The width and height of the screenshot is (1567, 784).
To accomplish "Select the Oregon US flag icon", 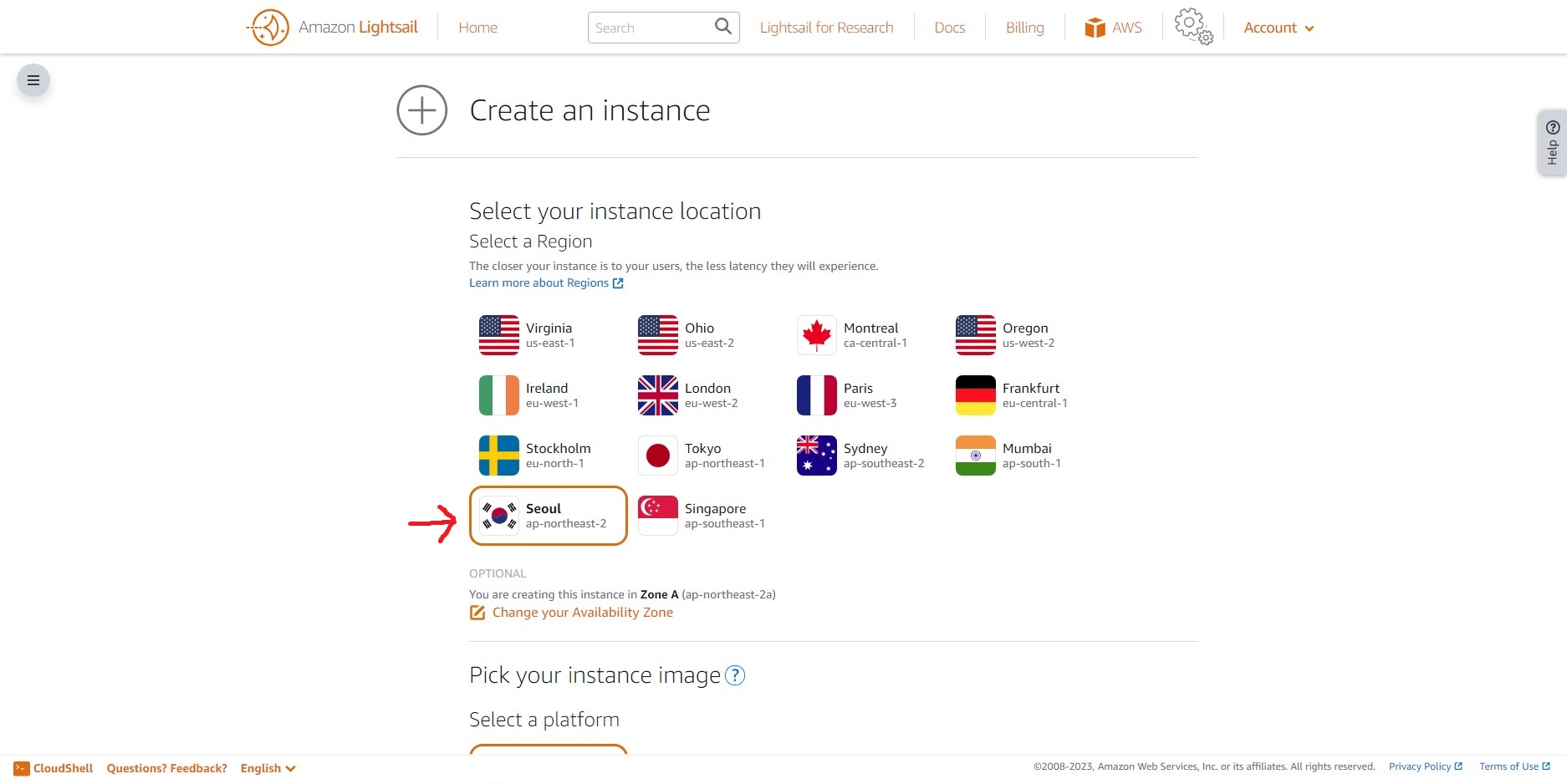I will pyautogui.click(x=976, y=335).
